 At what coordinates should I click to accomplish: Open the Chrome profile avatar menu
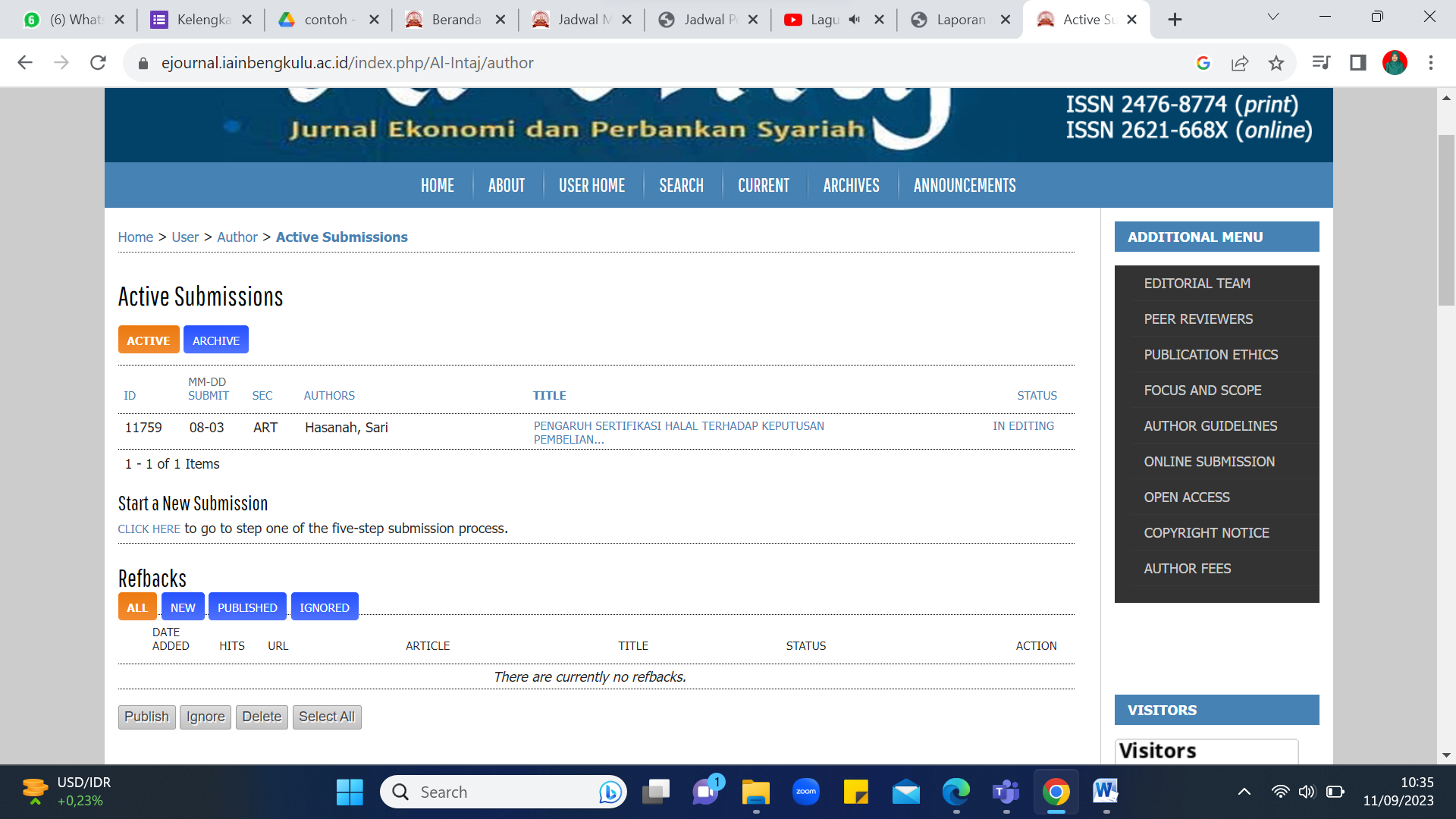[x=1395, y=63]
